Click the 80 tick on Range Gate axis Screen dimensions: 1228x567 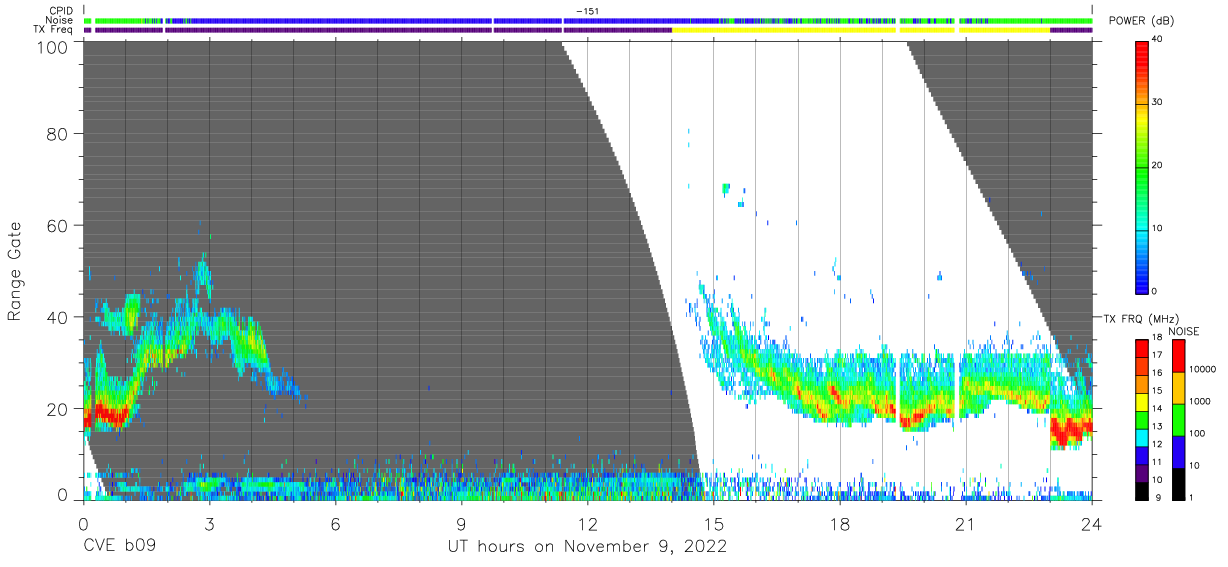coord(57,133)
